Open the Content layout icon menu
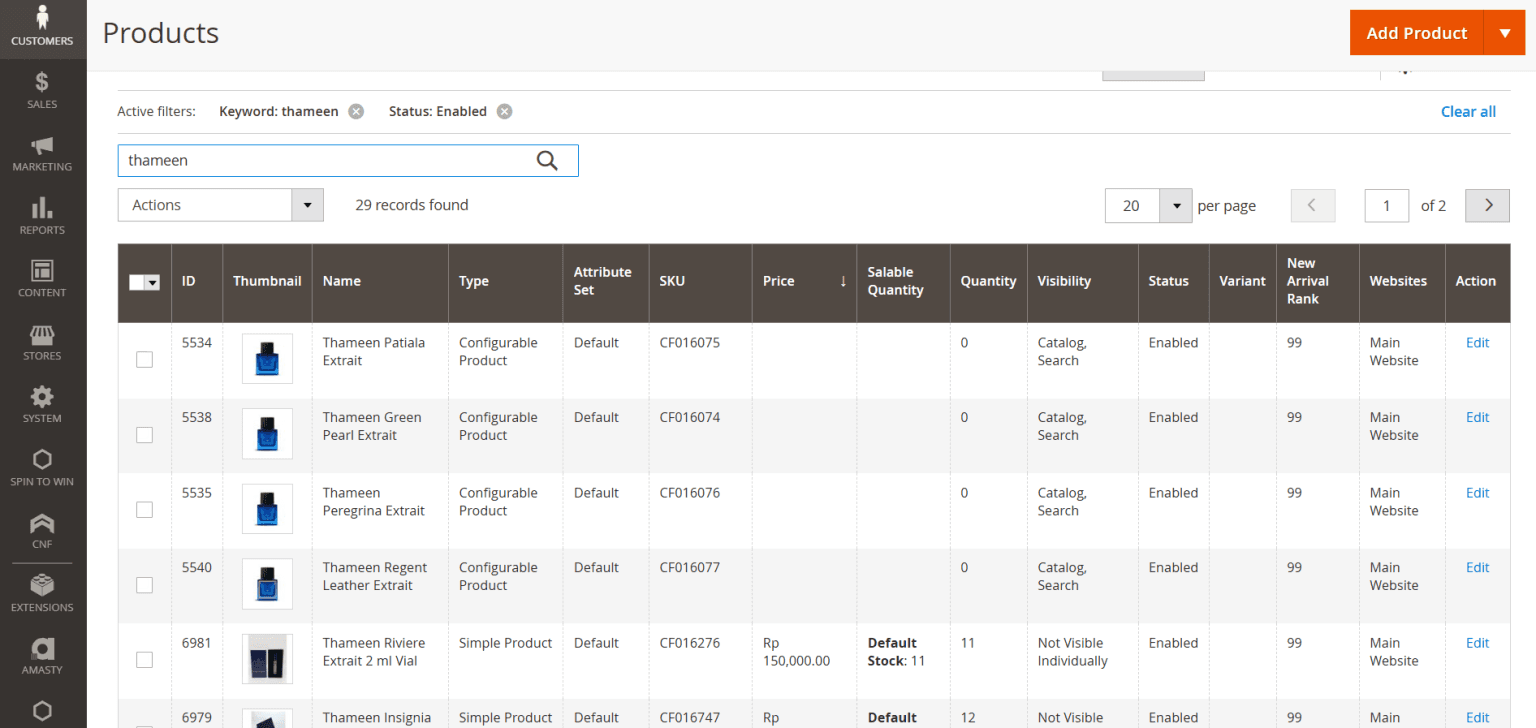The height and width of the screenshot is (728, 1536). tap(42, 279)
